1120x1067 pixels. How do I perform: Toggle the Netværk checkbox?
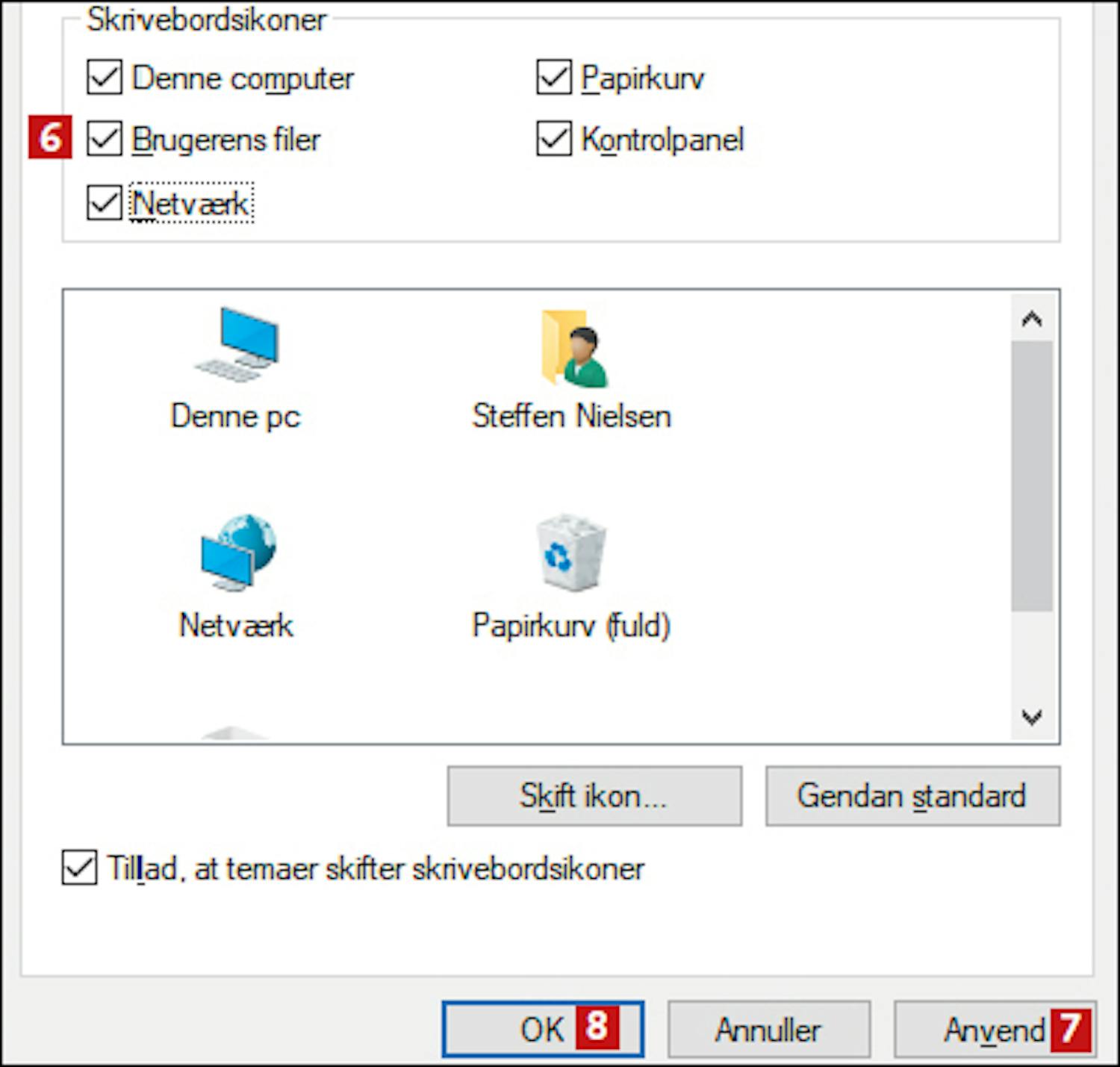click(105, 203)
